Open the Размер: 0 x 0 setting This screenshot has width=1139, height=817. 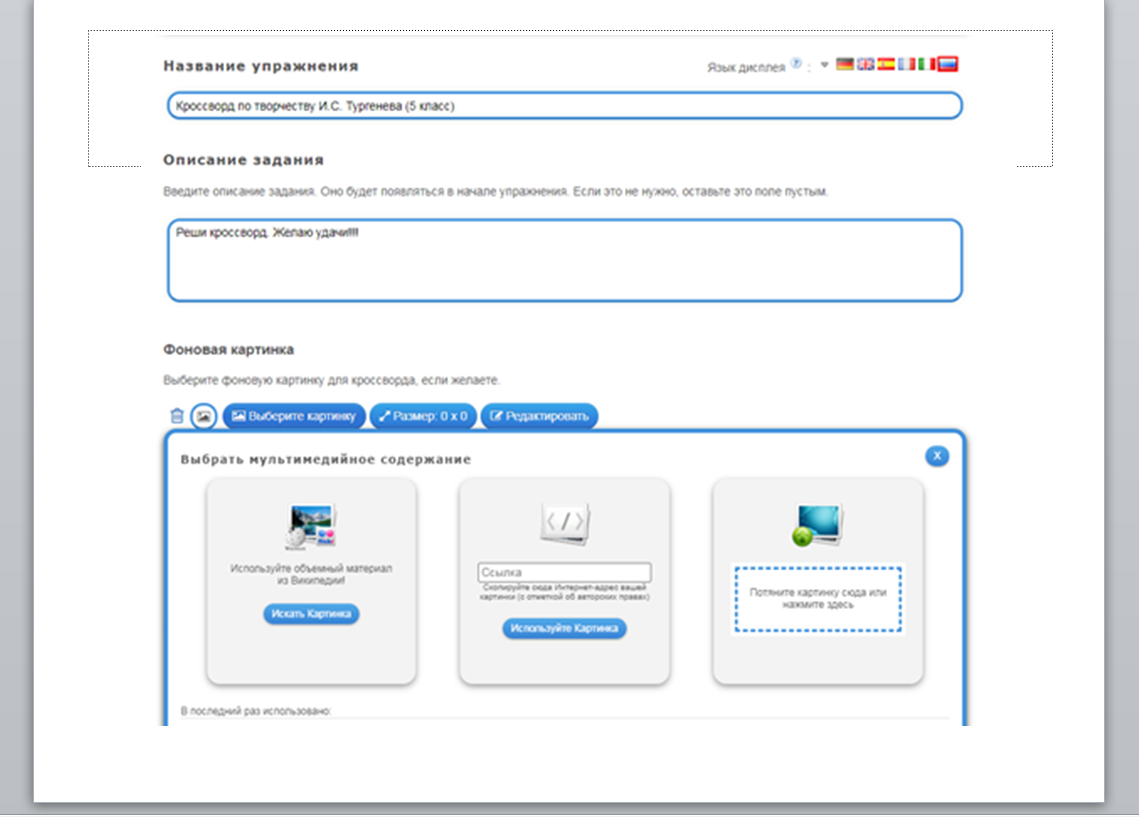point(422,416)
